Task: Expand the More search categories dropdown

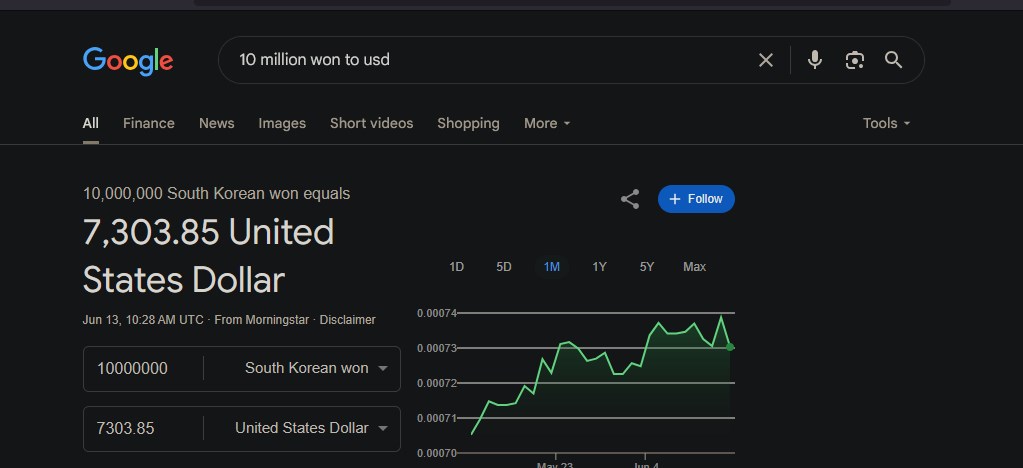Action: pos(547,123)
